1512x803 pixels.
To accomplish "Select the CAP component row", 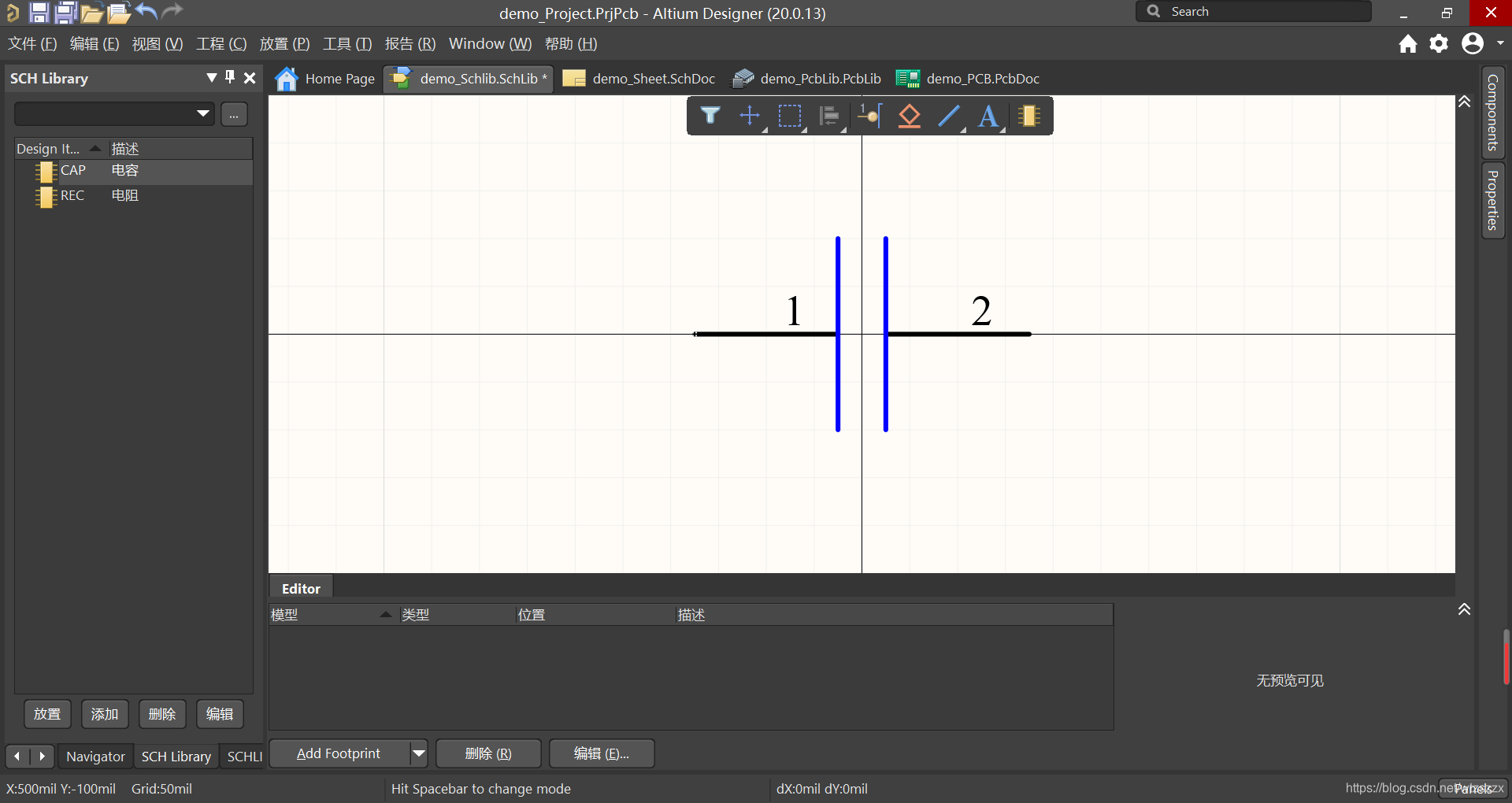I will [x=134, y=171].
